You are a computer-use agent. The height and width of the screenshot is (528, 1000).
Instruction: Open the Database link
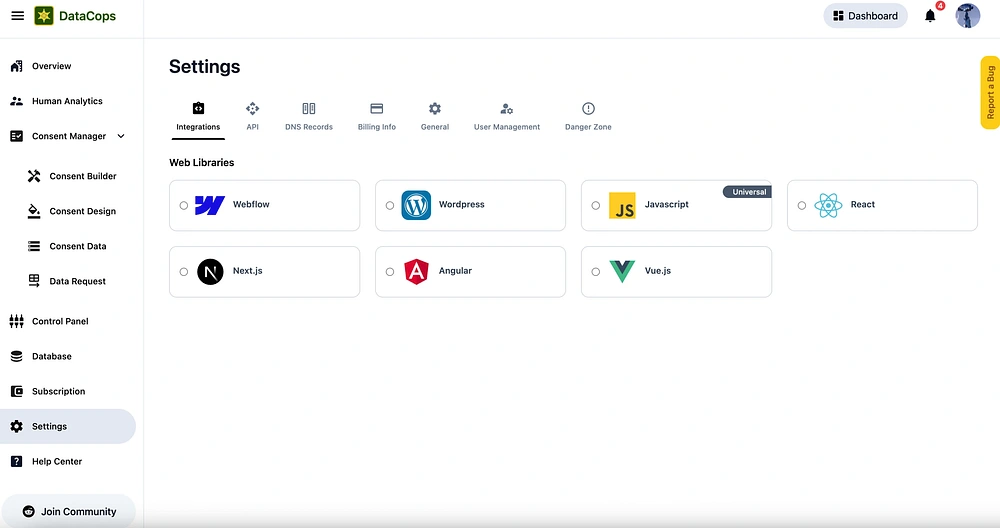pyautogui.click(x=52, y=356)
